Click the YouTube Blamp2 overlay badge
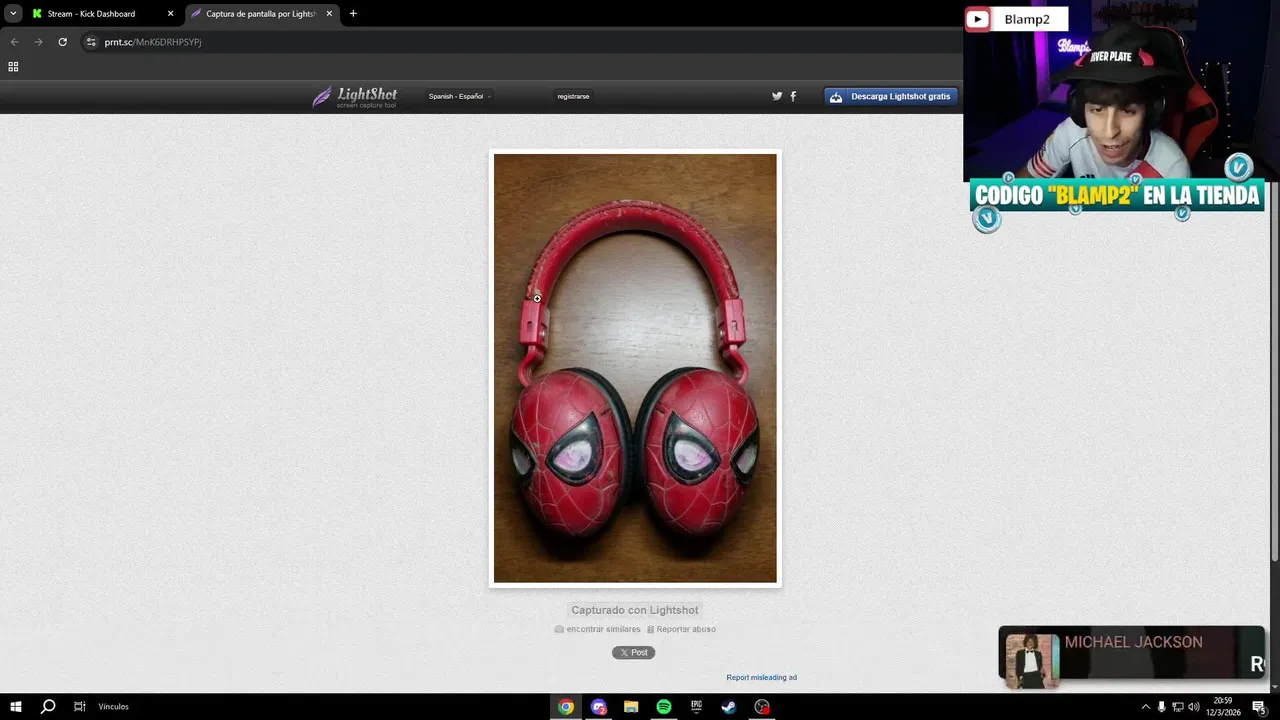Viewport: 1280px width, 720px height. click(x=1016, y=19)
